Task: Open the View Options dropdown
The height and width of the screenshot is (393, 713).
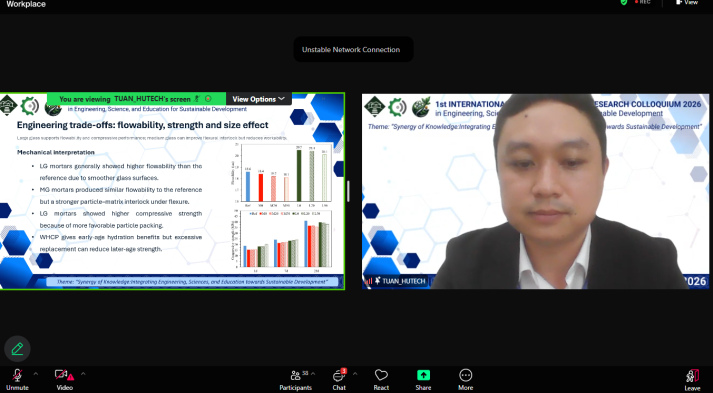Action: click(259, 99)
